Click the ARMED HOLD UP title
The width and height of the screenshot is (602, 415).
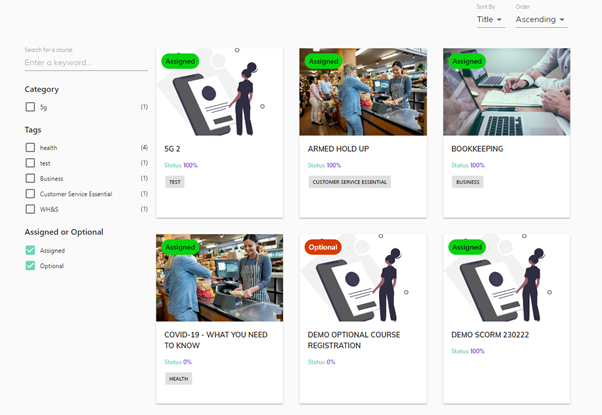pos(338,149)
